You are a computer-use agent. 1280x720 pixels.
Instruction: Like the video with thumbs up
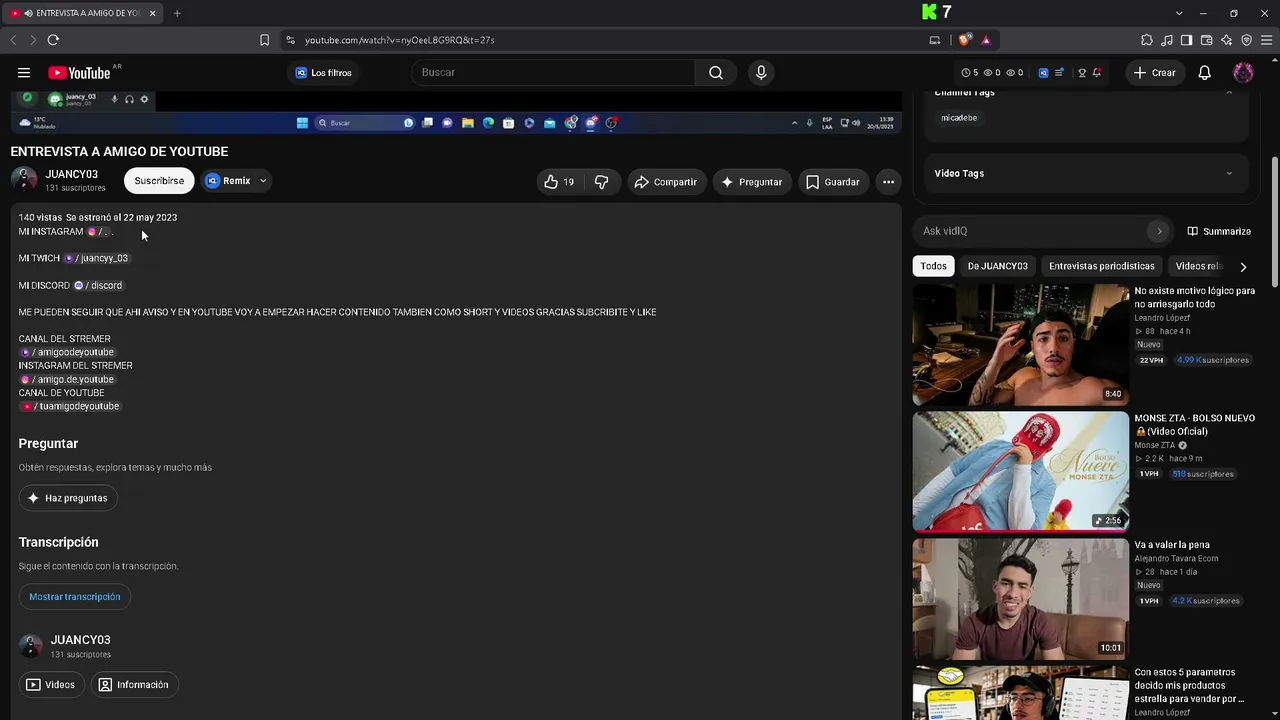tap(559, 182)
